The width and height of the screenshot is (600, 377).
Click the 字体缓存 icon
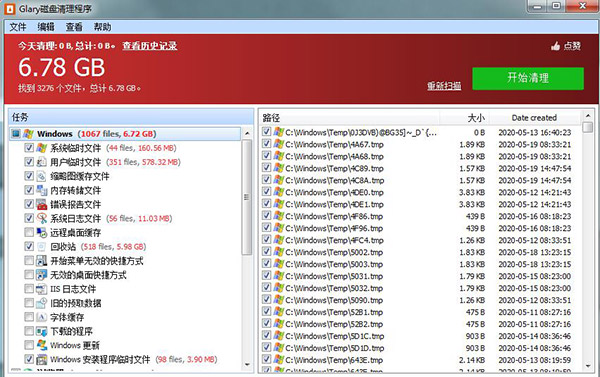tap(41, 317)
